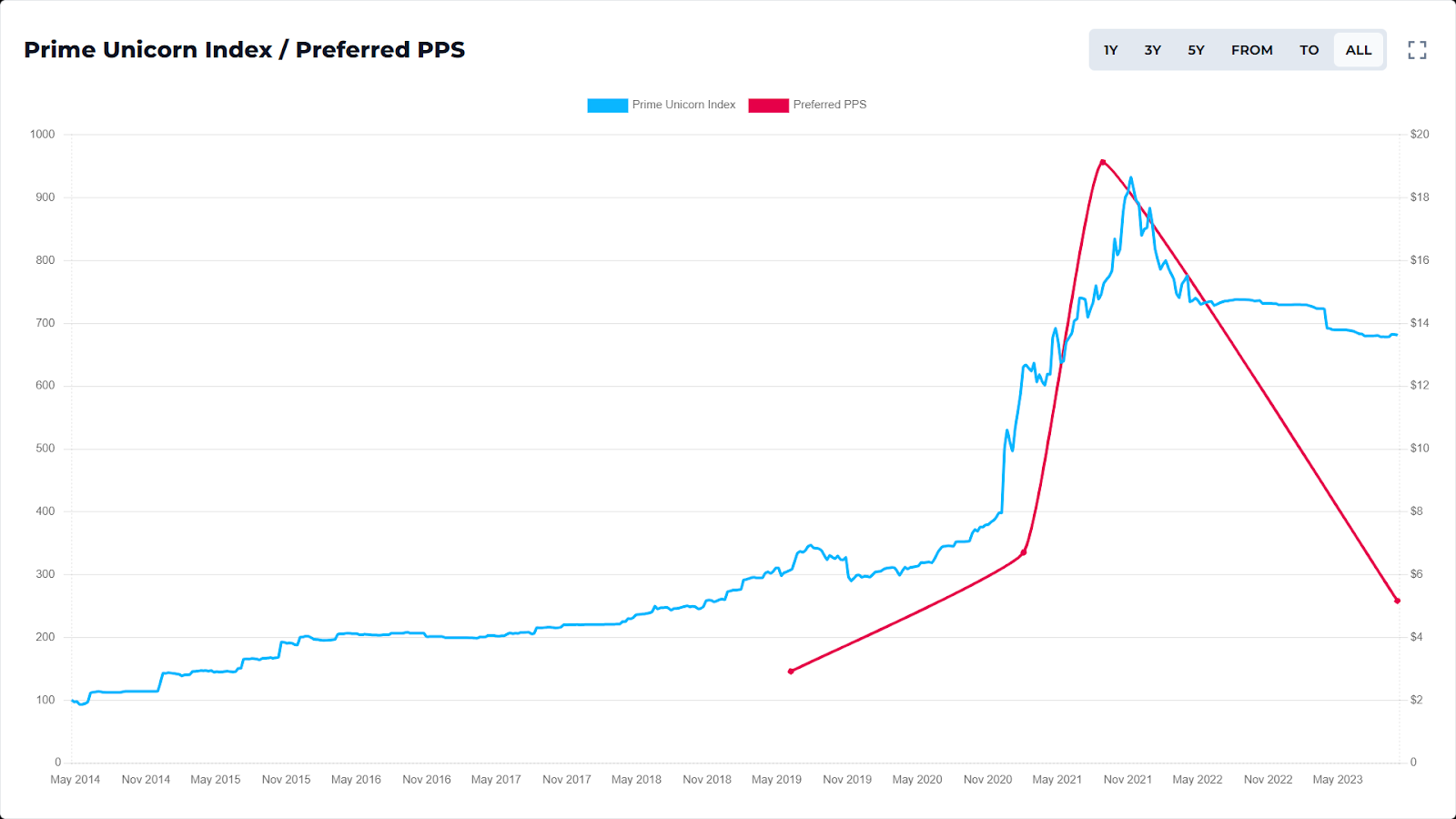Click the 1000 left axis value
This screenshot has height=819, width=1456.
point(43,135)
